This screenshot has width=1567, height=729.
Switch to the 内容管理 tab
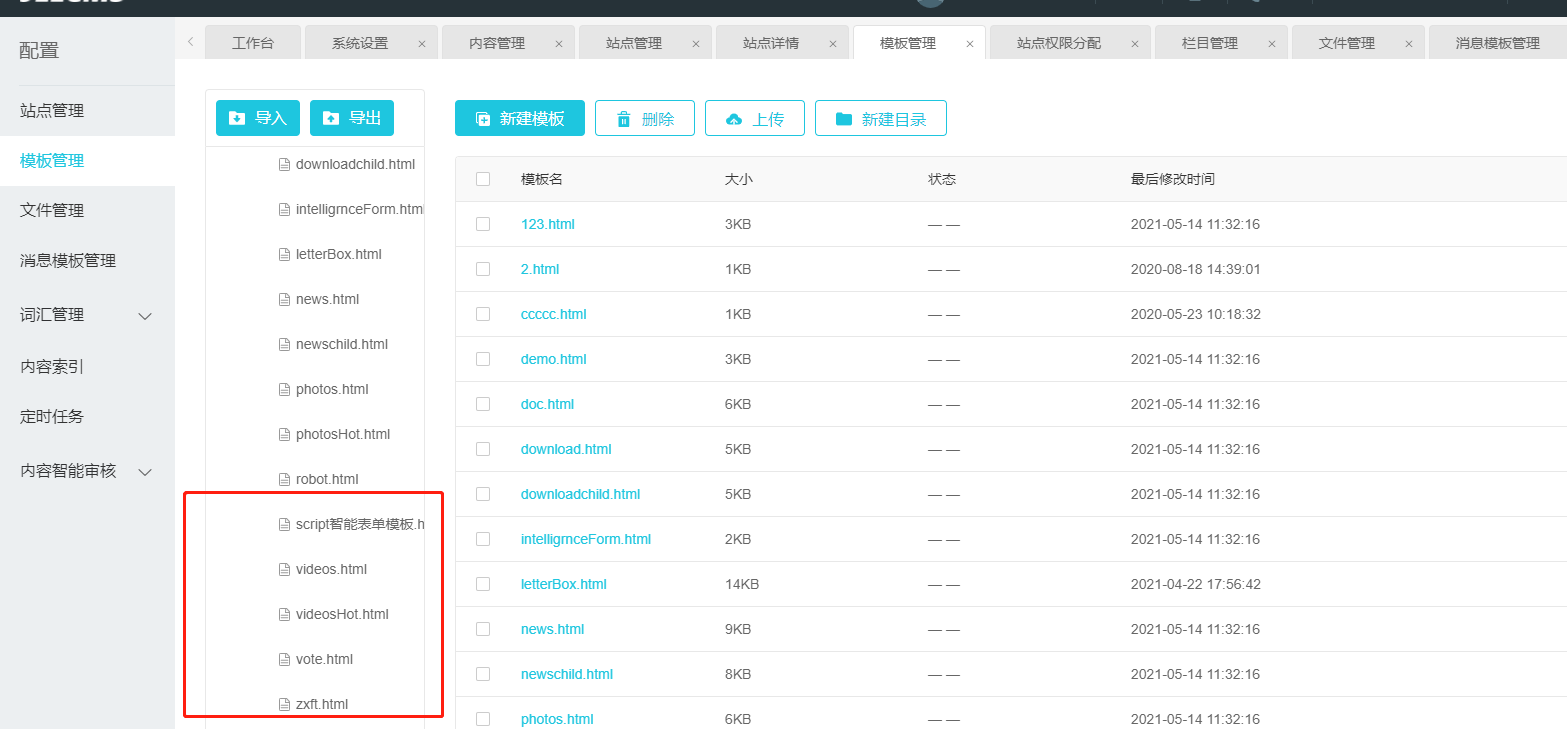497,43
